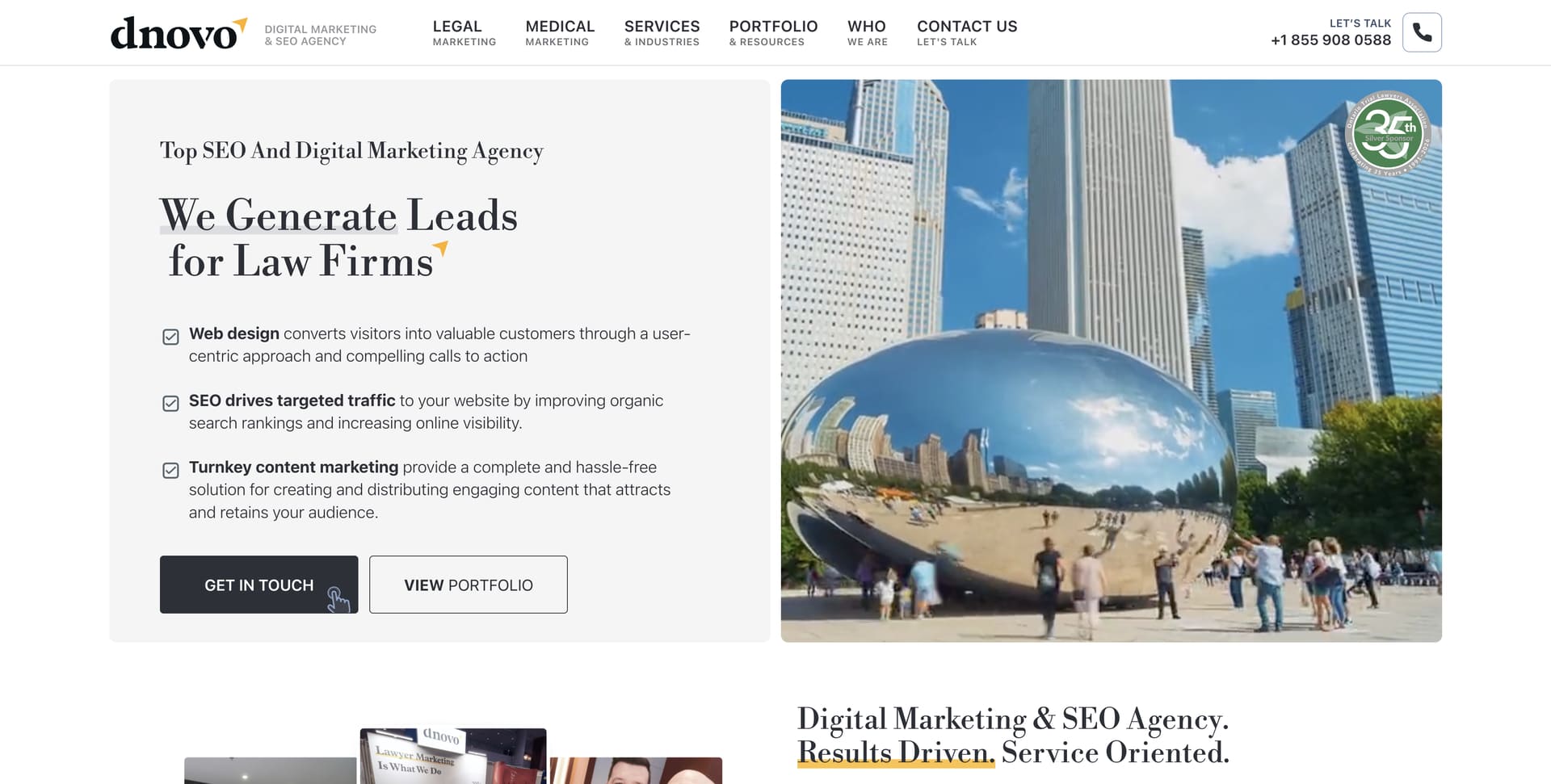Image resolution: width=1551 pixels, height=784 pixels.
Task: Go to Contact Us Let's Talk
Action: pos(967,33)
